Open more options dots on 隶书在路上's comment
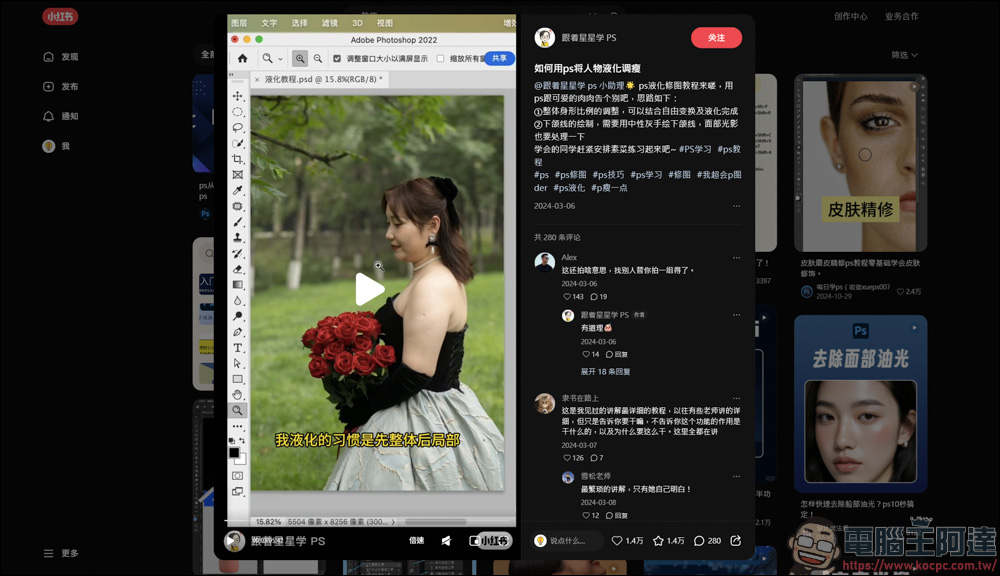 point(736,398)
